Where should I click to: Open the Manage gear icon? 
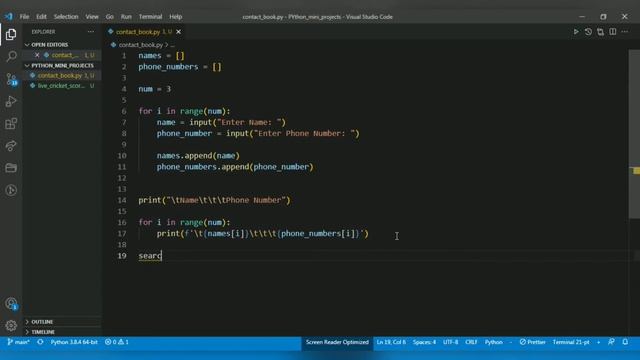tap(11, 325)
